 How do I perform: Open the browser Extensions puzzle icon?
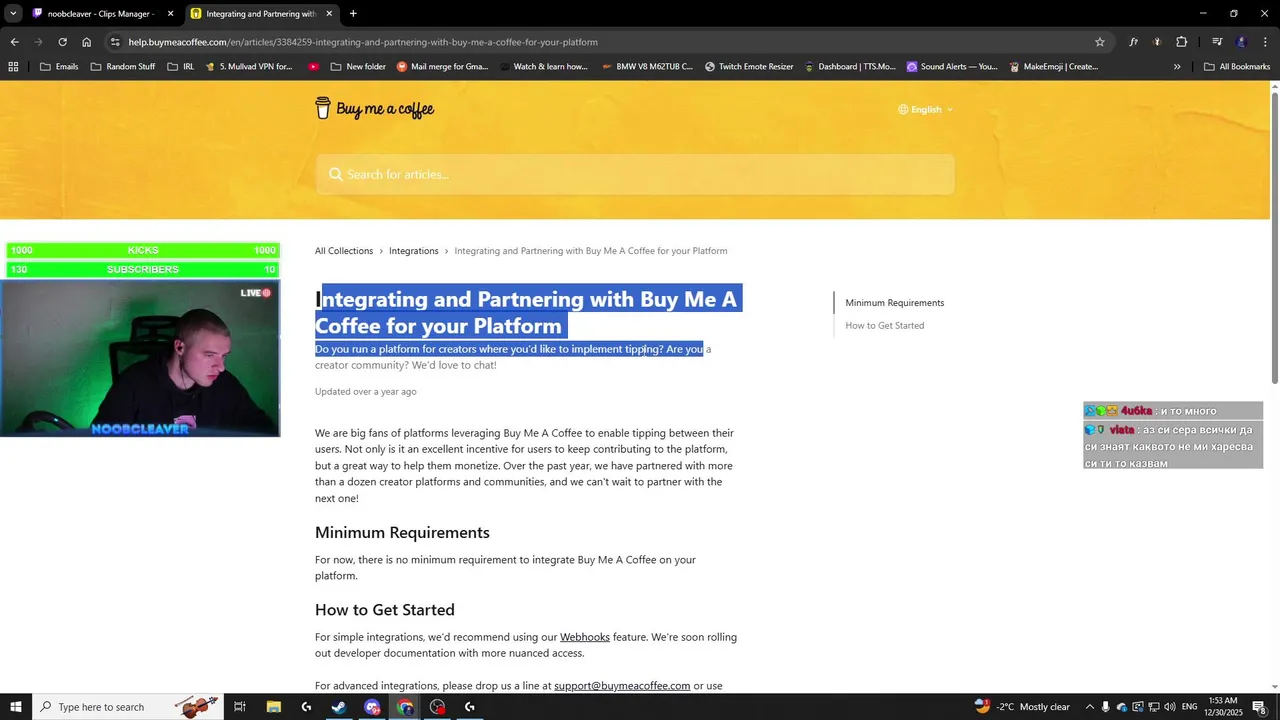pos(1181,42)
